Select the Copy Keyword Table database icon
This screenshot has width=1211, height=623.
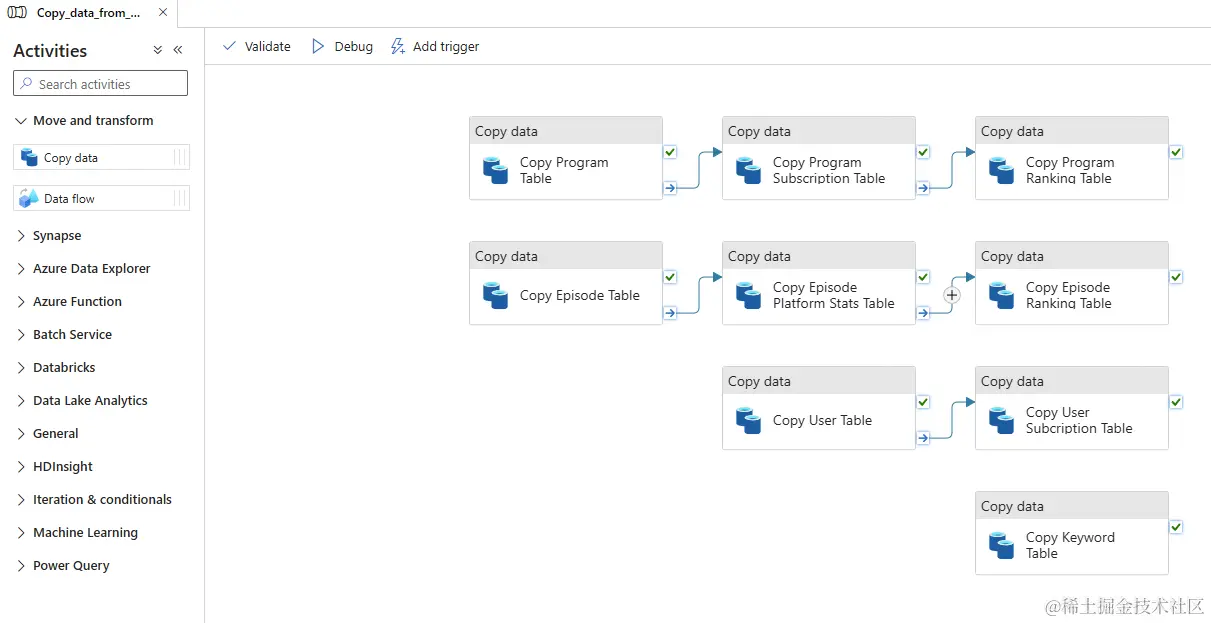tap(1001, 545)
